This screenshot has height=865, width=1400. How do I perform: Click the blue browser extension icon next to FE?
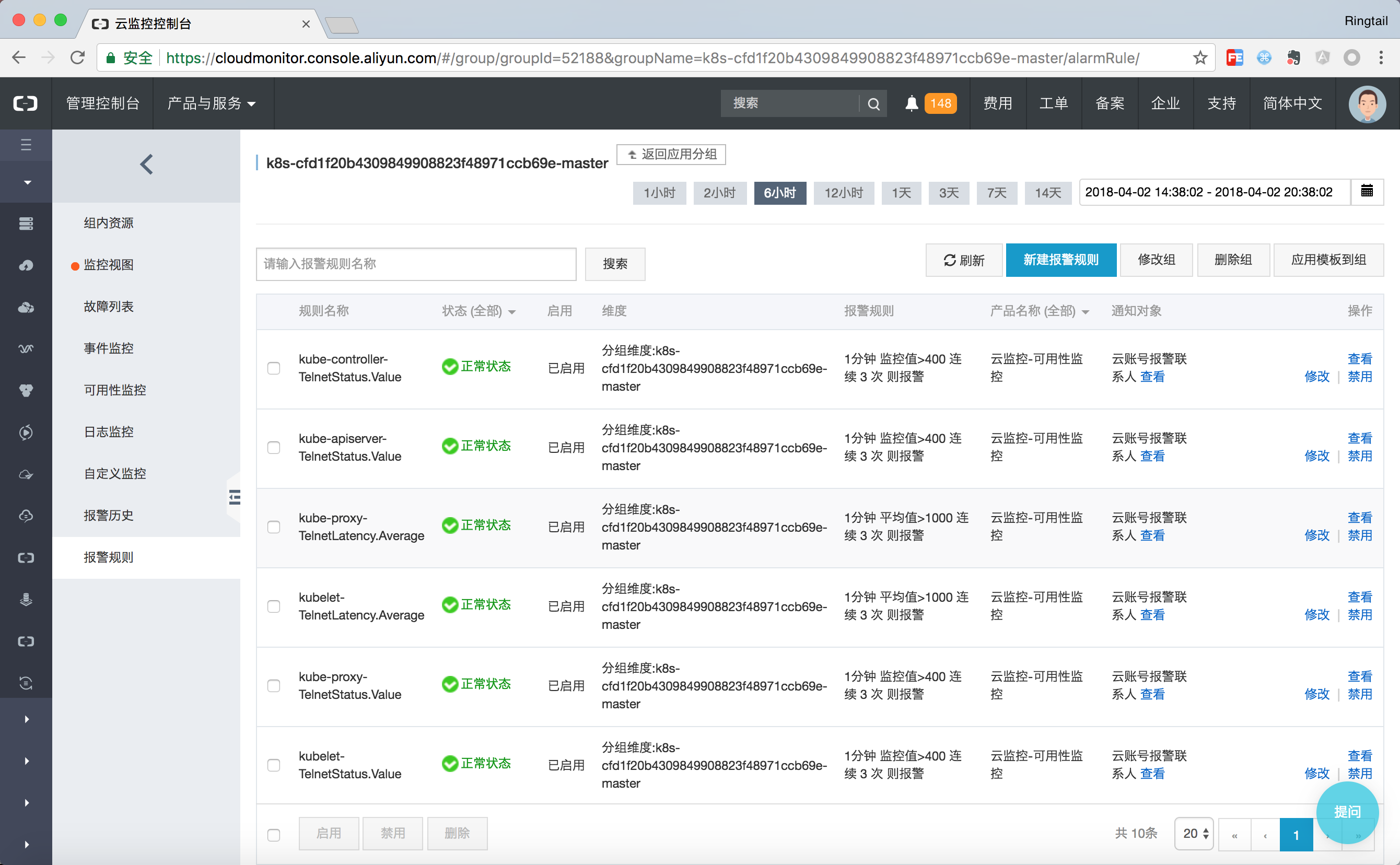[1264, 57]
